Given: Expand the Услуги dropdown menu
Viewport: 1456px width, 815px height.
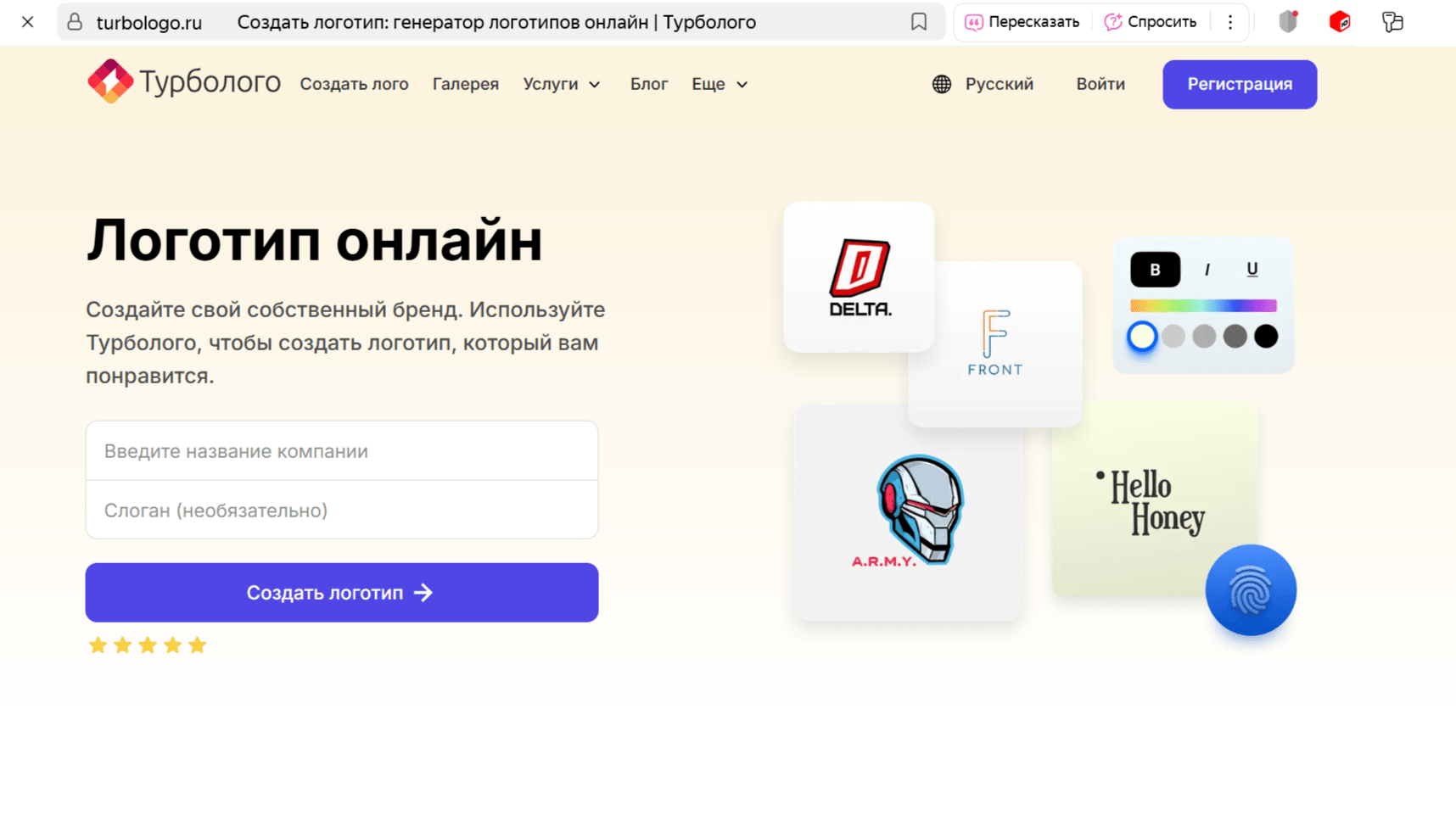Looking at the screenshot, I should point(562,84).
